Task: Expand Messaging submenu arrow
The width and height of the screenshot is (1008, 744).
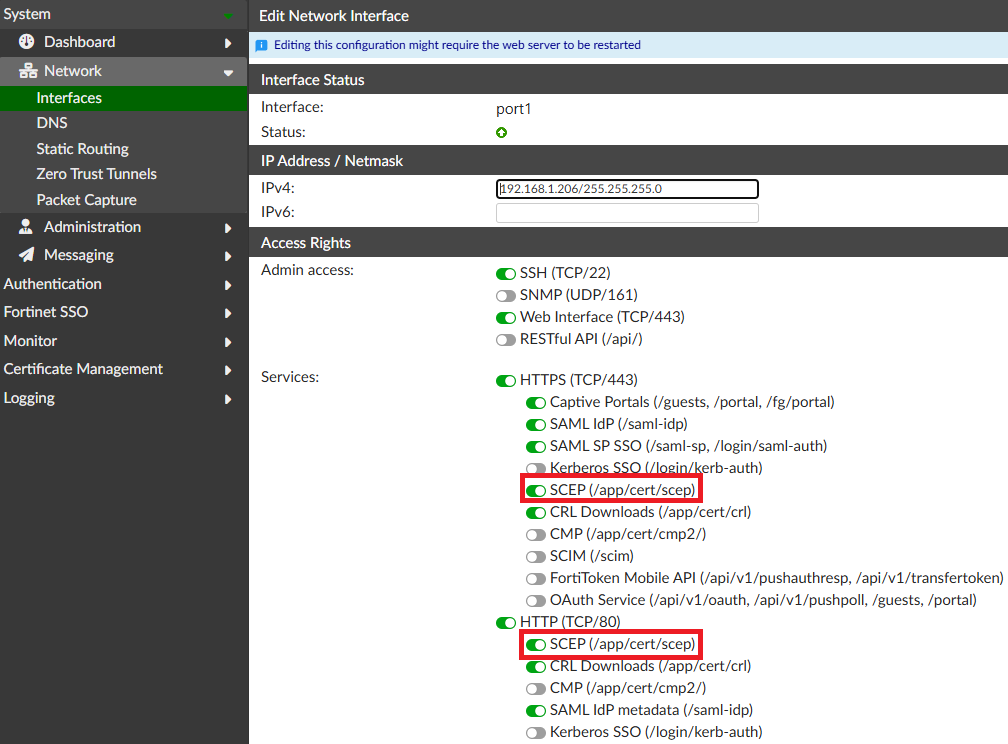Action: coord(228,257)
